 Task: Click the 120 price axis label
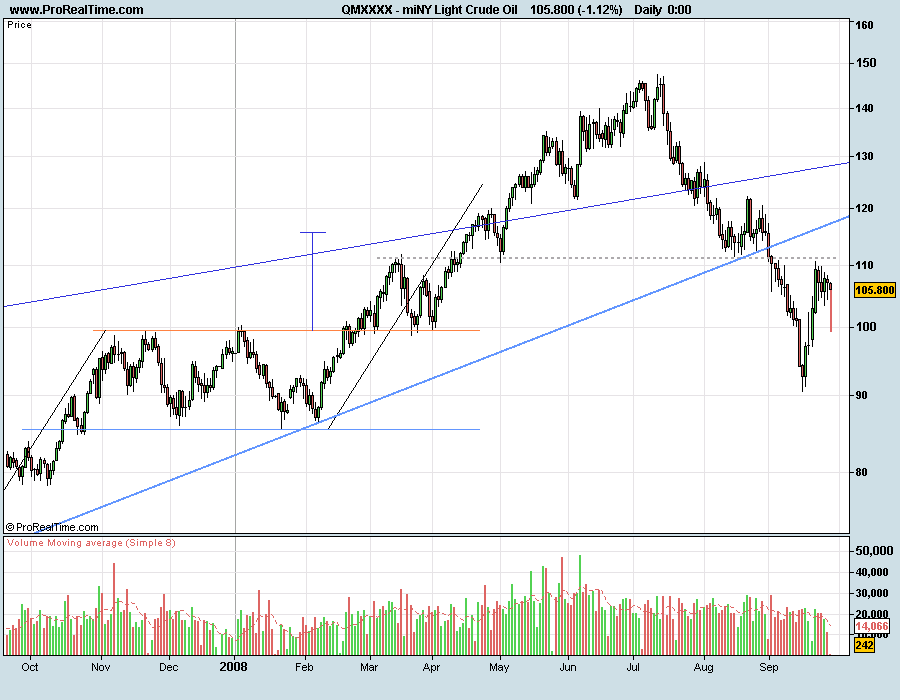pos(864,209)
